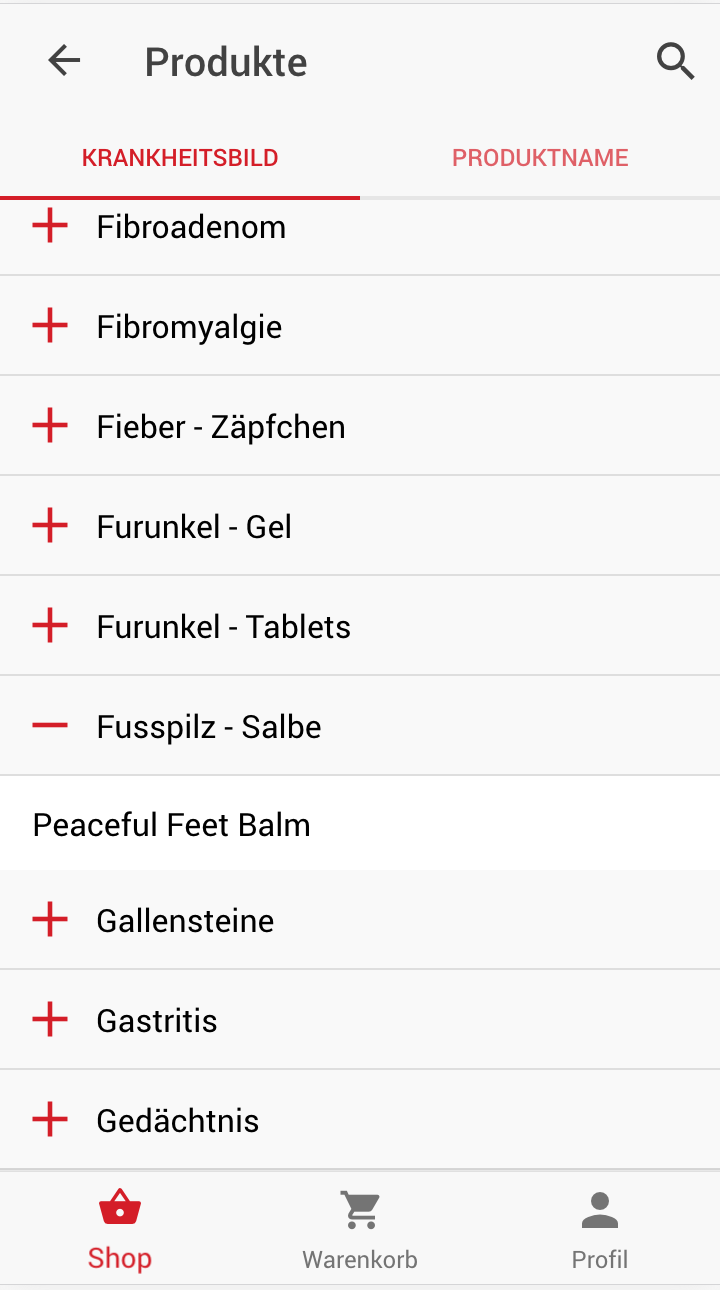Screen dimensions: 720x1290
Task: Expand Furunkel - Gel plus icon
Action: click(x=50, y=526)
